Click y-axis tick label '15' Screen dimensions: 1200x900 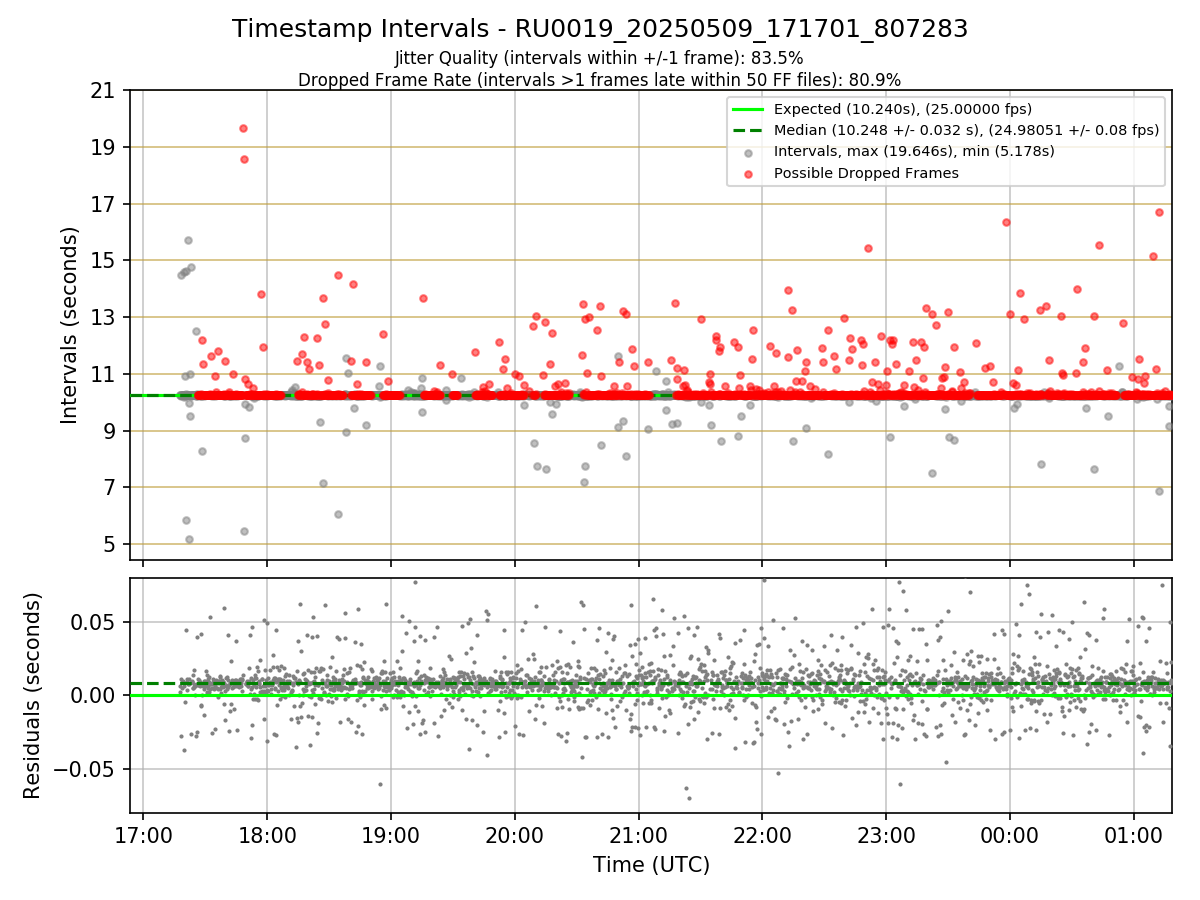[104, 261]
